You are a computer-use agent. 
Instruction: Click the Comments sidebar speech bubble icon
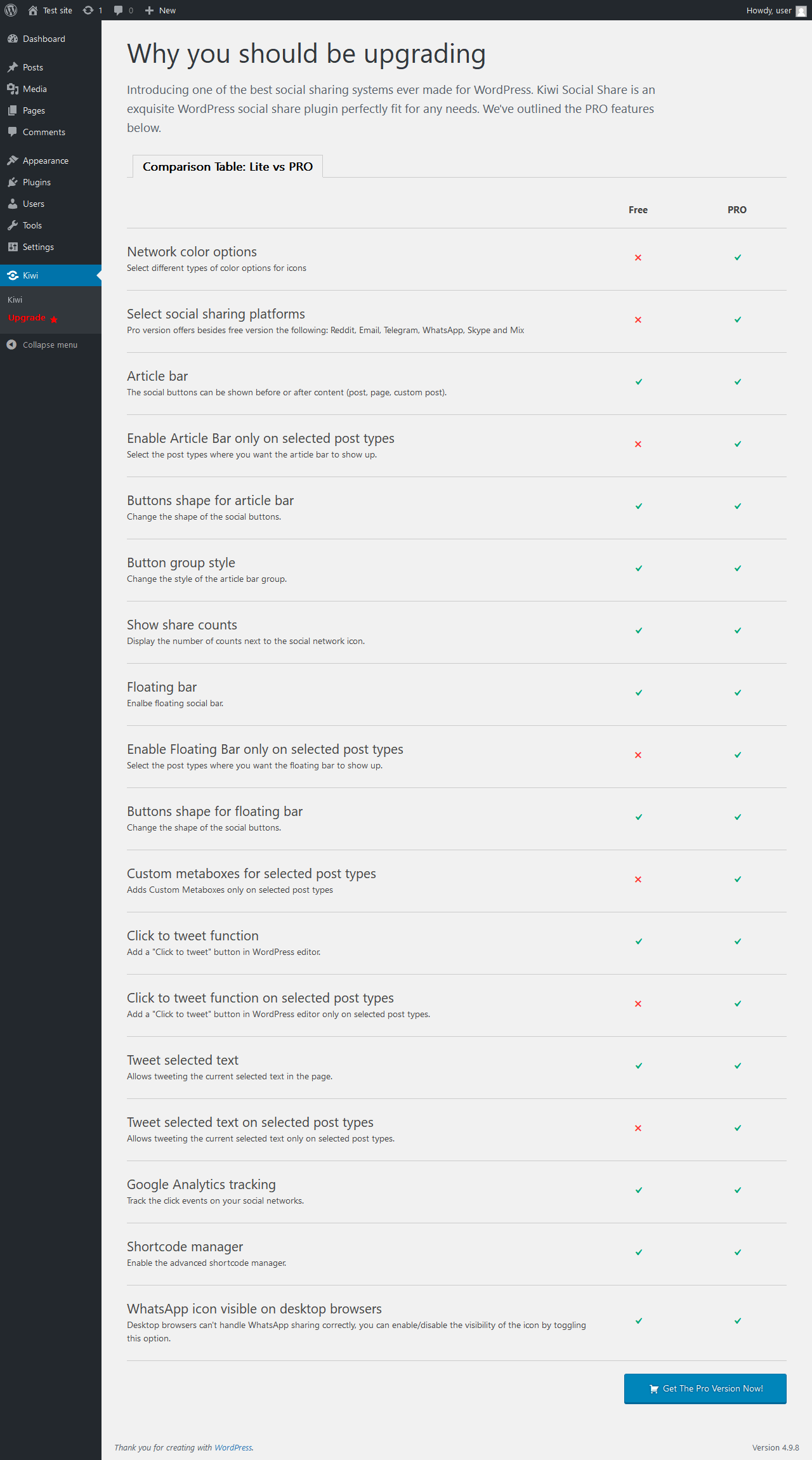click(13, 132)
